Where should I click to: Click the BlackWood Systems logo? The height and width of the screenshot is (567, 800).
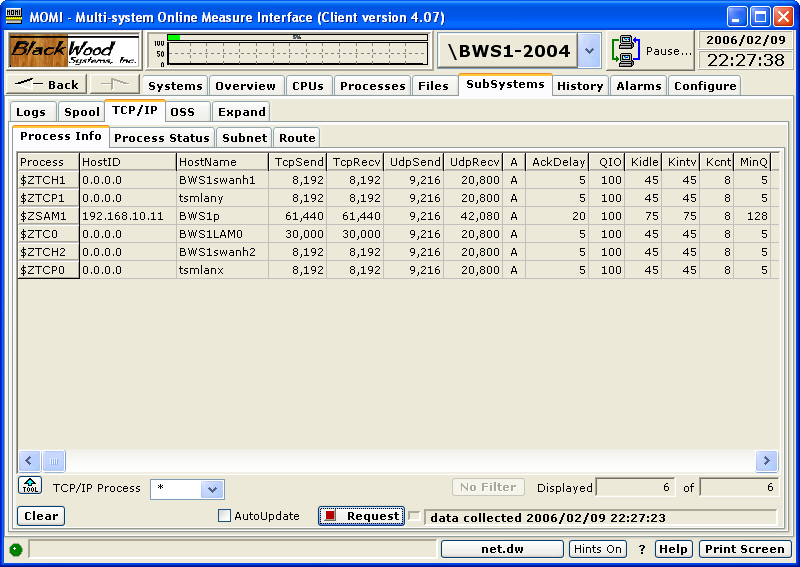(x=74, y=51)
